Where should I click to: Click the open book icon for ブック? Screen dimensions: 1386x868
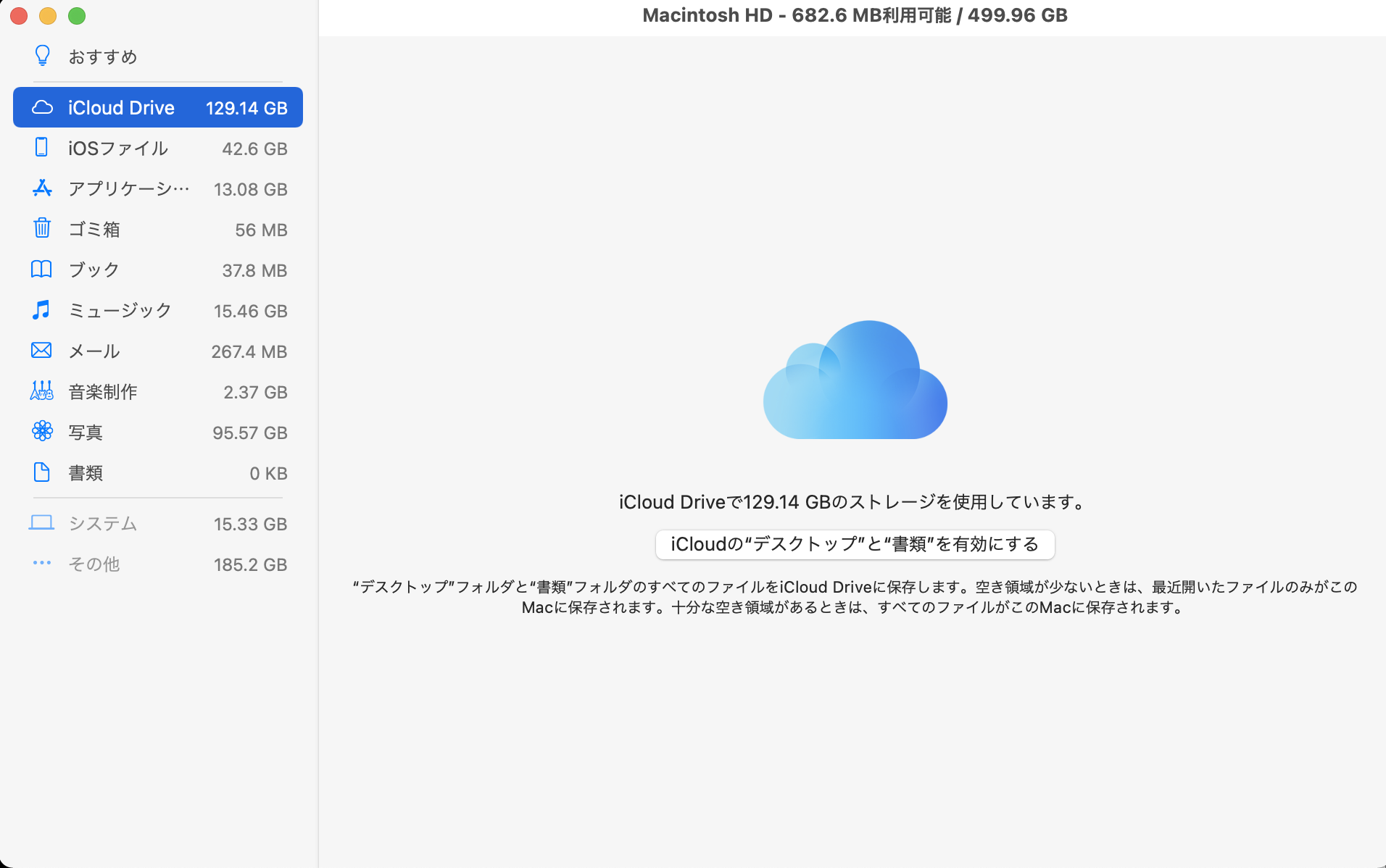coord(41,270)
